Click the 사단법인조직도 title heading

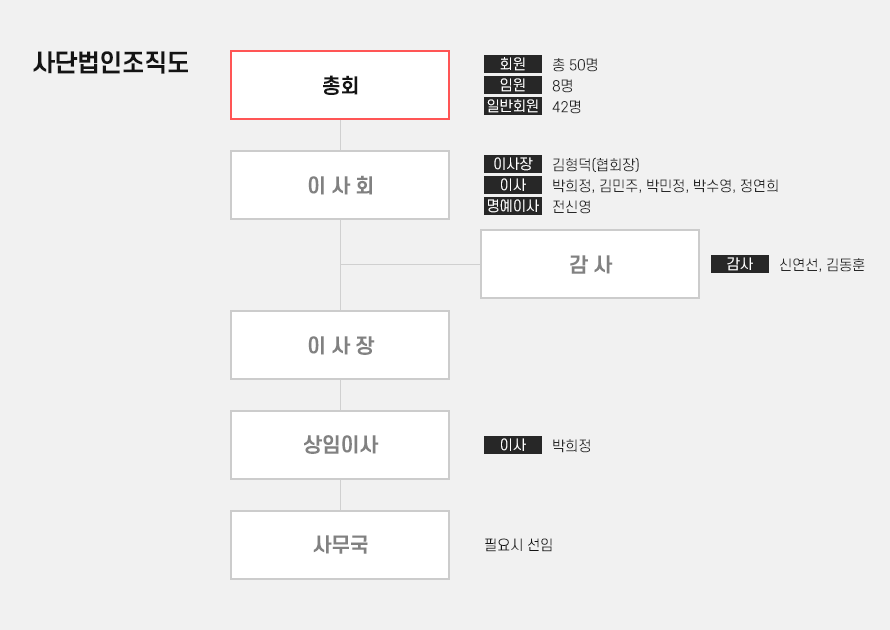click(x=111, y=62)
